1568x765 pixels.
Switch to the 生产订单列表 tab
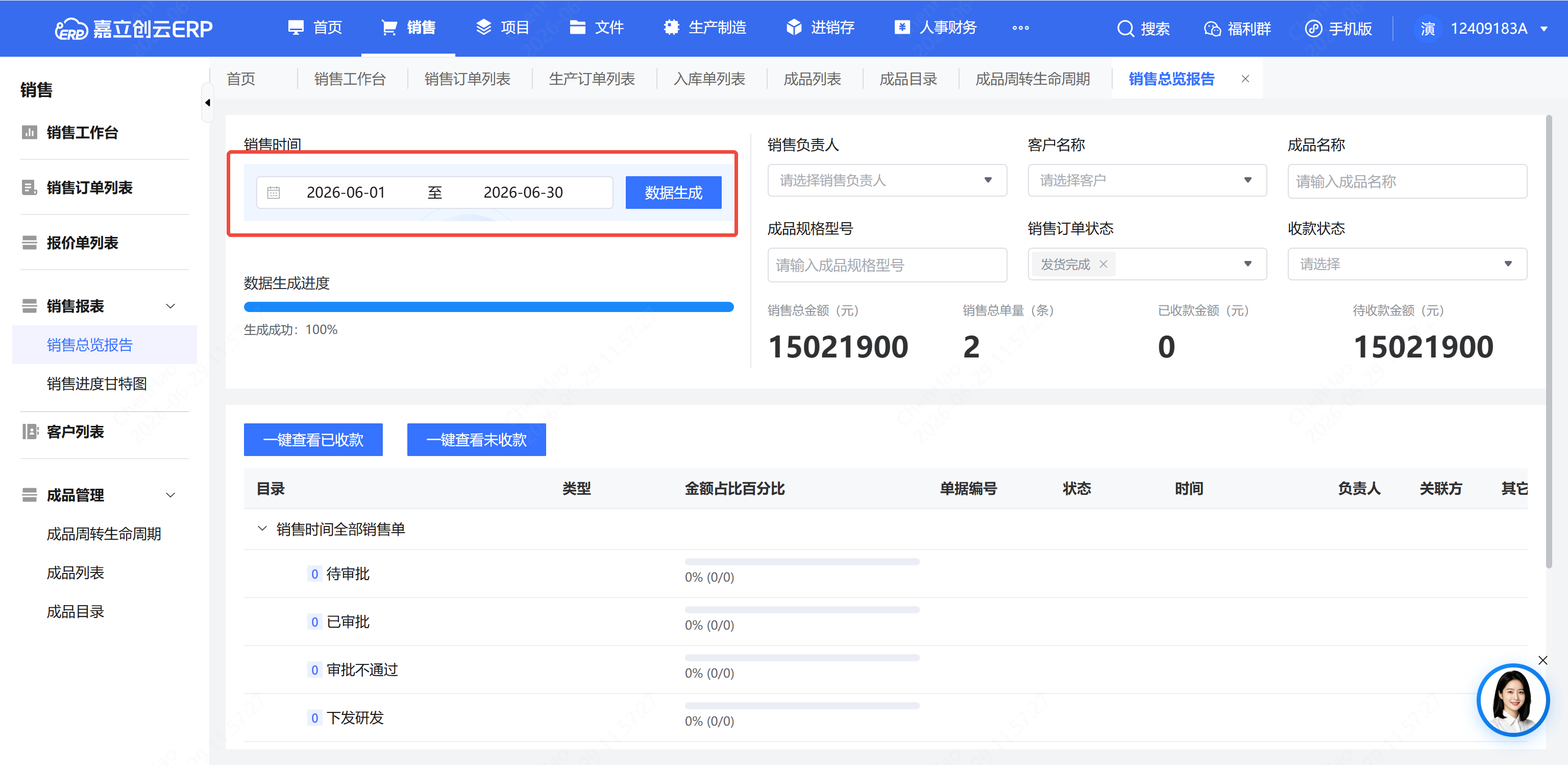592,79
